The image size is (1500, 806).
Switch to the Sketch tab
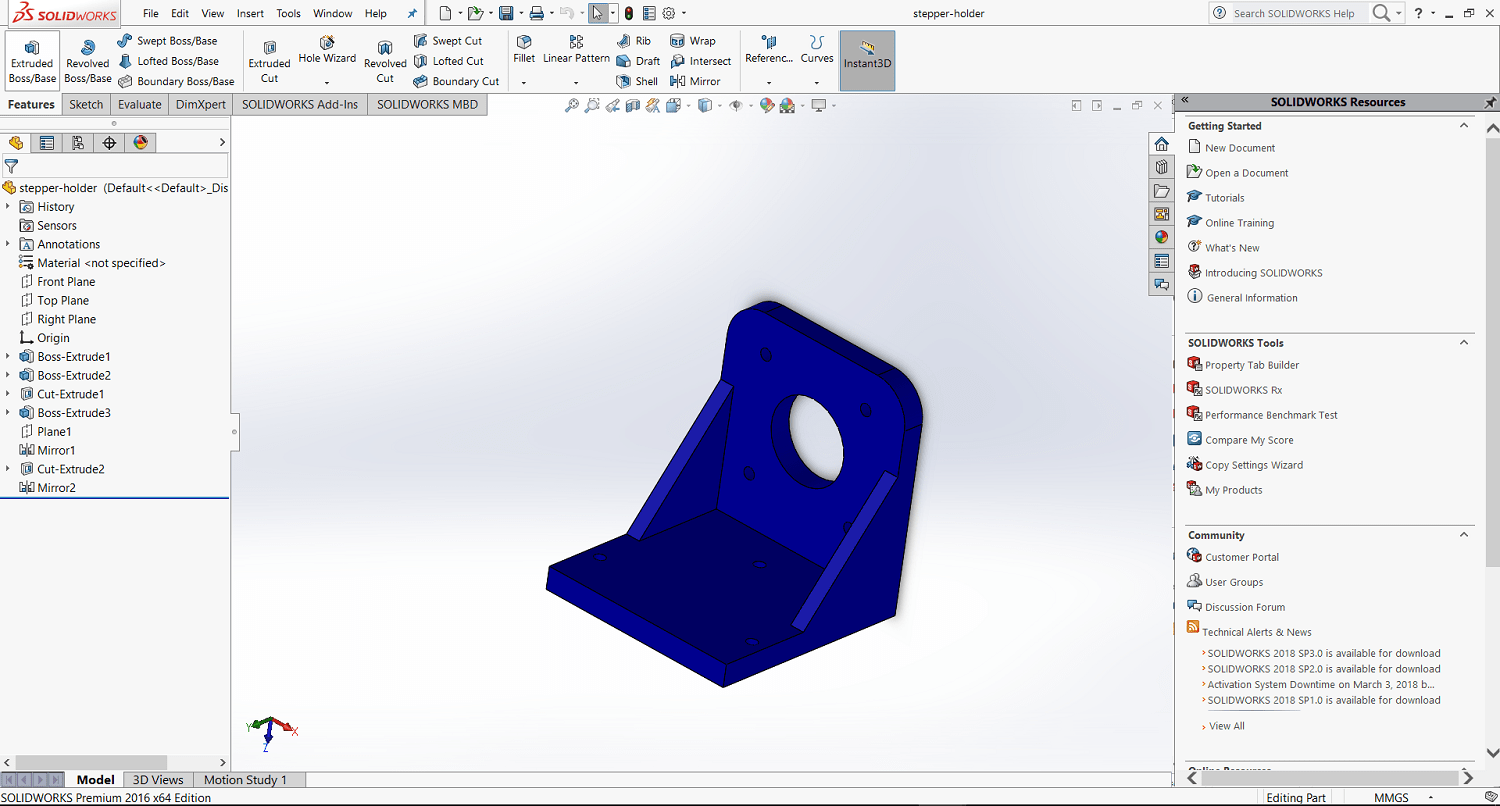[x=86, y=104]
